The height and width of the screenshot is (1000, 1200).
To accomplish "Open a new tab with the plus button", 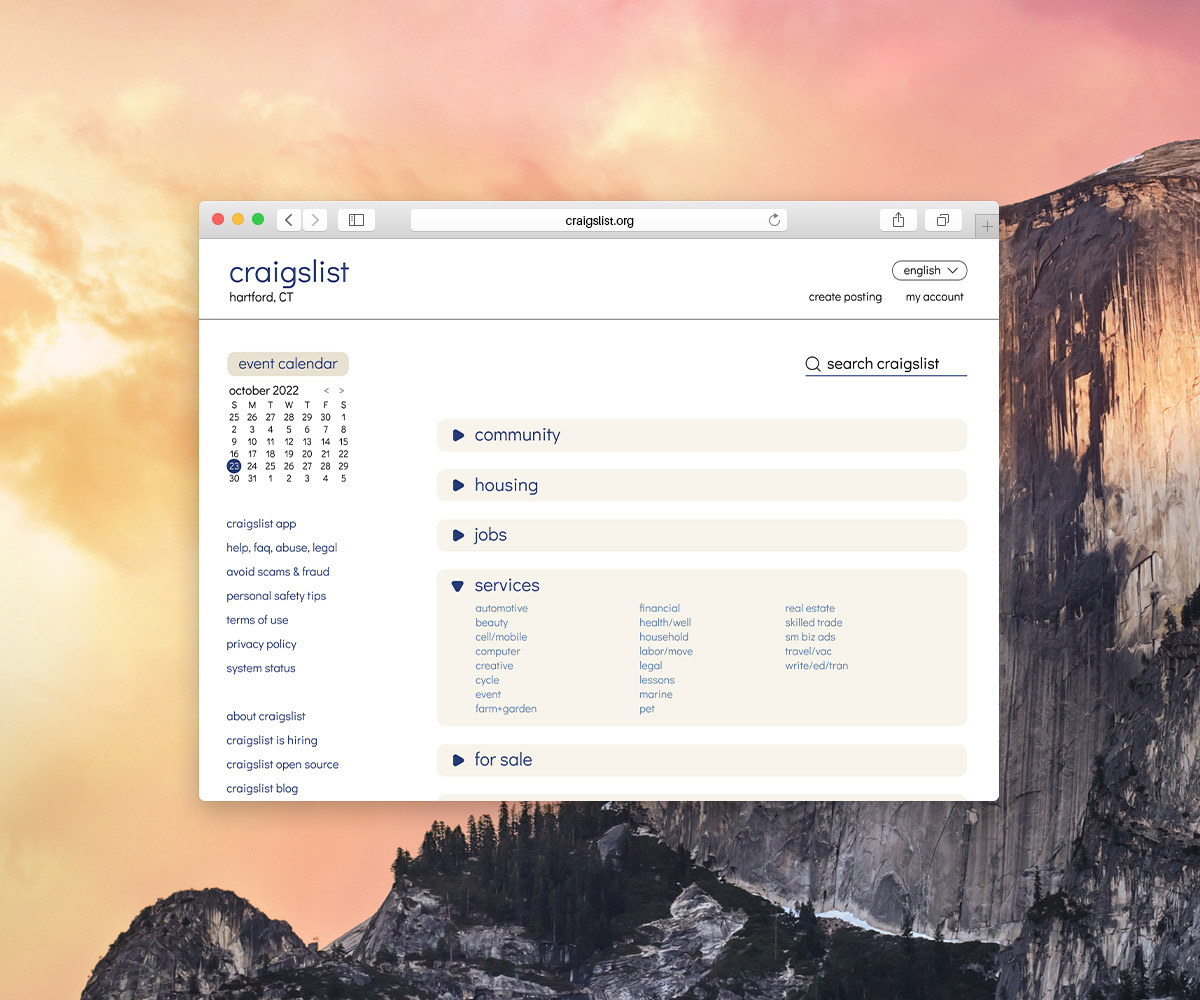I will (x=987, y=227).
